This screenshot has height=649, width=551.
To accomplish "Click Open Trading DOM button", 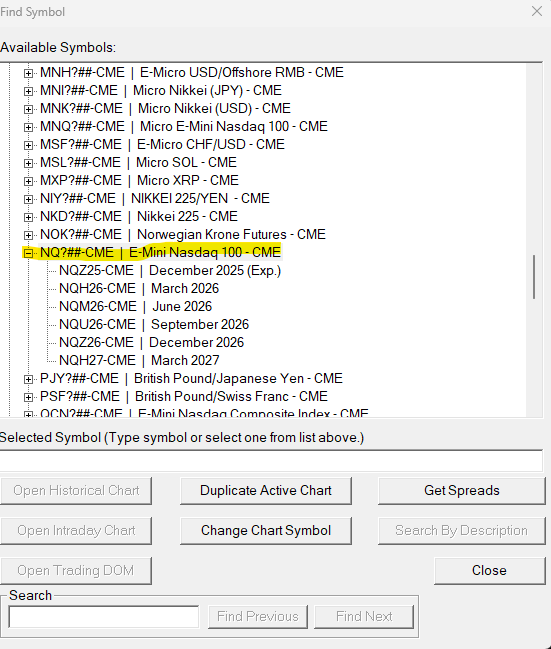I will click(x=76, y=571).
